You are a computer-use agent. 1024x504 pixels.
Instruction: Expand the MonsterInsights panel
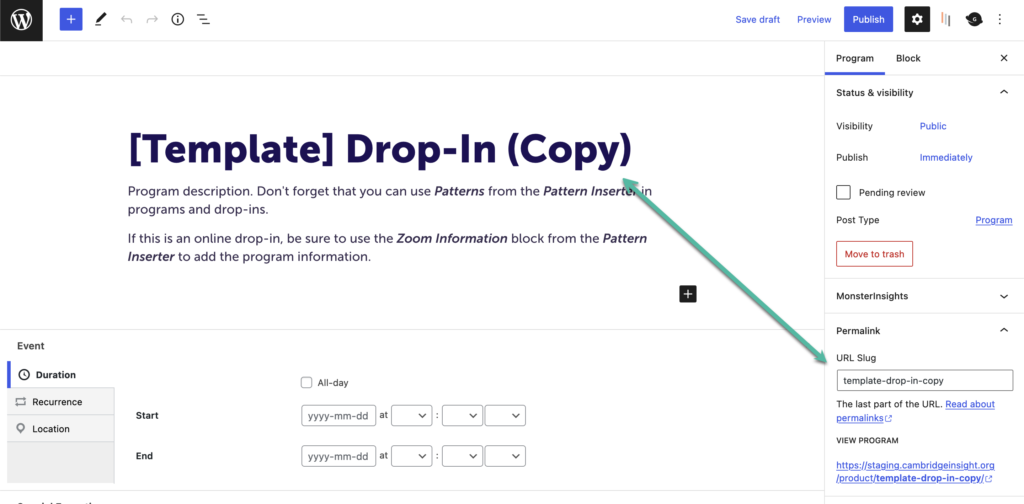[x=1004, y=296]
